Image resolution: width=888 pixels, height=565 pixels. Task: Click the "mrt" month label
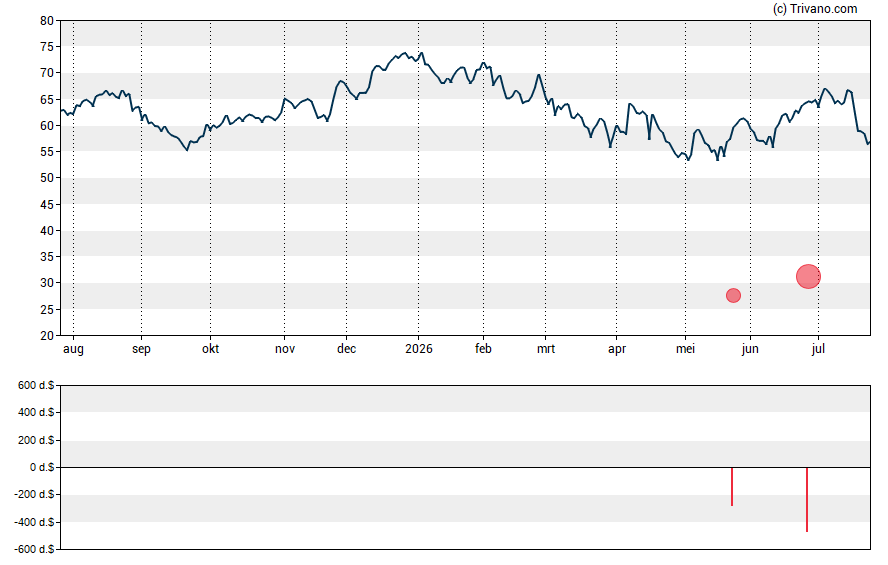546,349
